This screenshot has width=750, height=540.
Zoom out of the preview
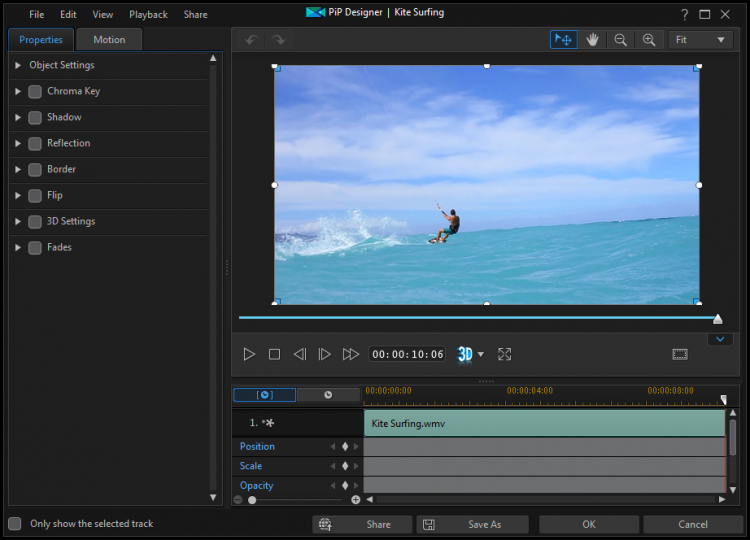coord(621,40)
